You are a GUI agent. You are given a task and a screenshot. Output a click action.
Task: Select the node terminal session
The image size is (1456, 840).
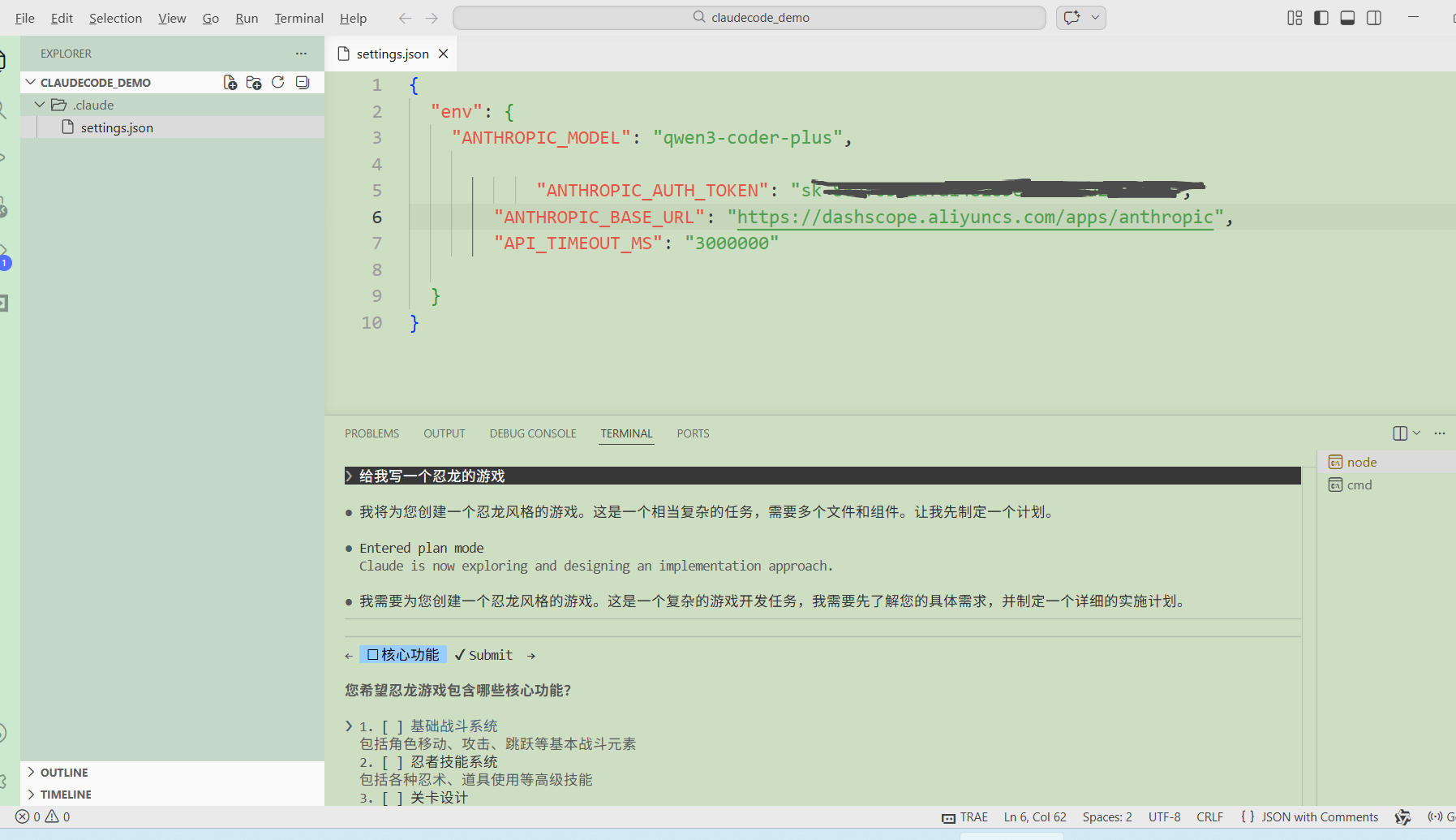point(1386,462)
